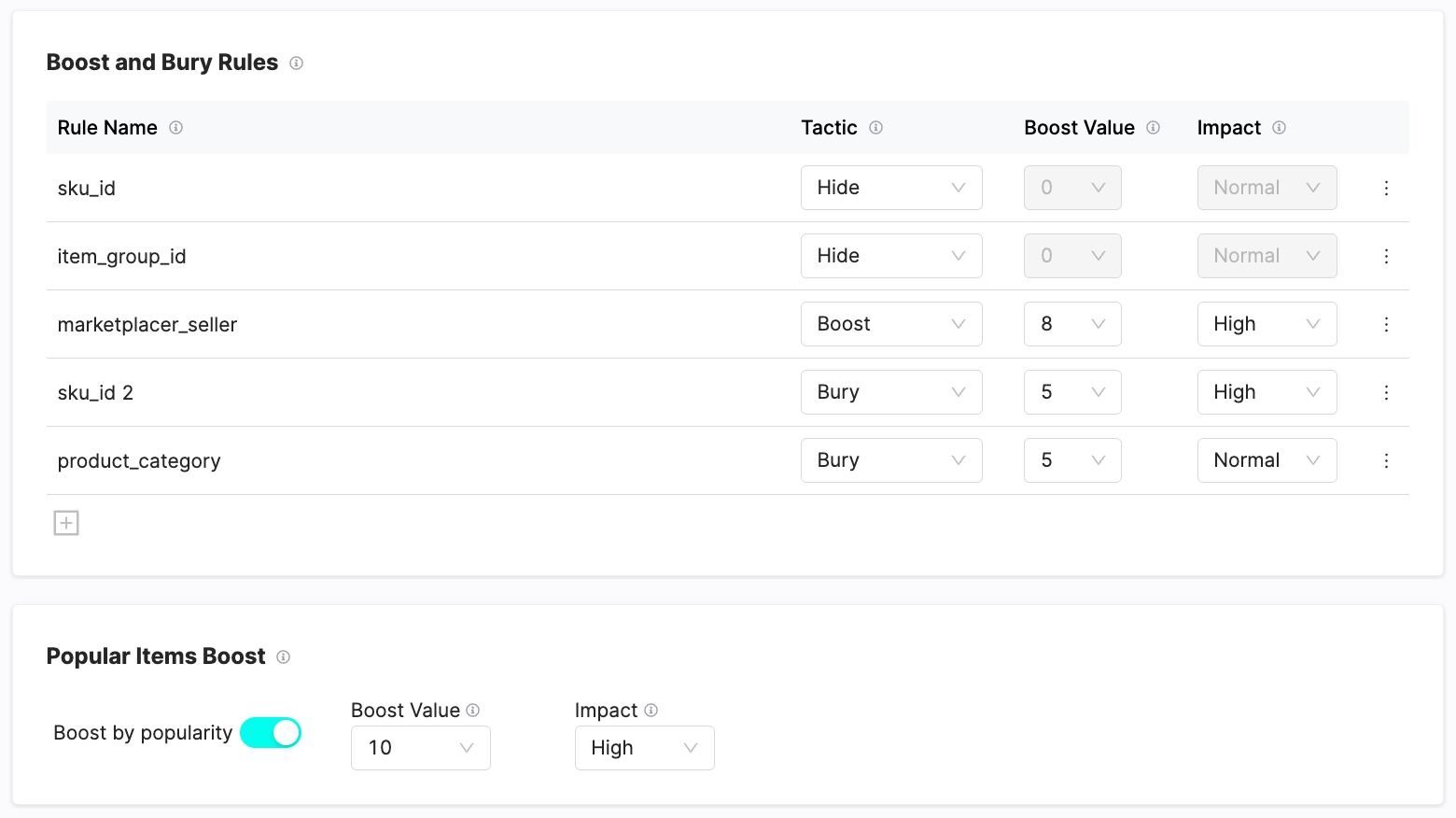Click the Boost Value column header info icon
This screenshot has height=818, width=1456.
pos(1153,128)
